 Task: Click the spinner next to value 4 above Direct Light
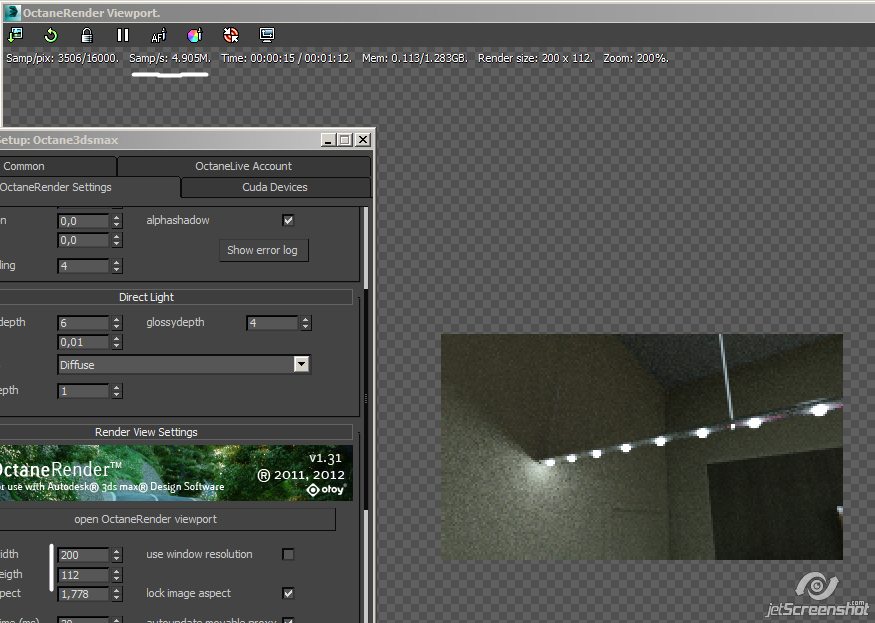point(116,266)
